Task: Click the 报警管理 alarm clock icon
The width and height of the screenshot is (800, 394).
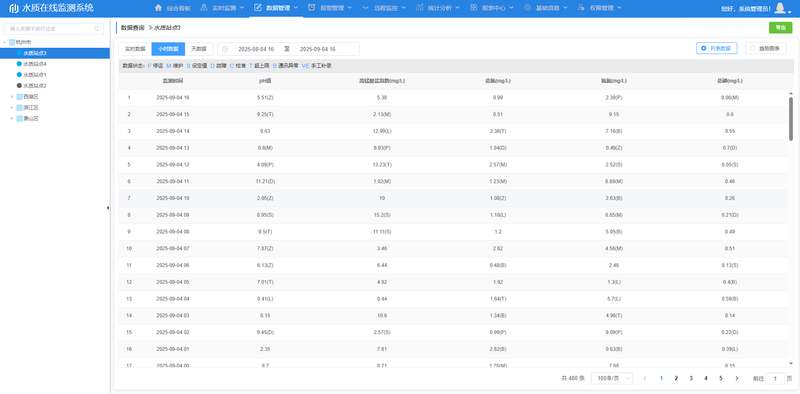Action: click(311, 8)
